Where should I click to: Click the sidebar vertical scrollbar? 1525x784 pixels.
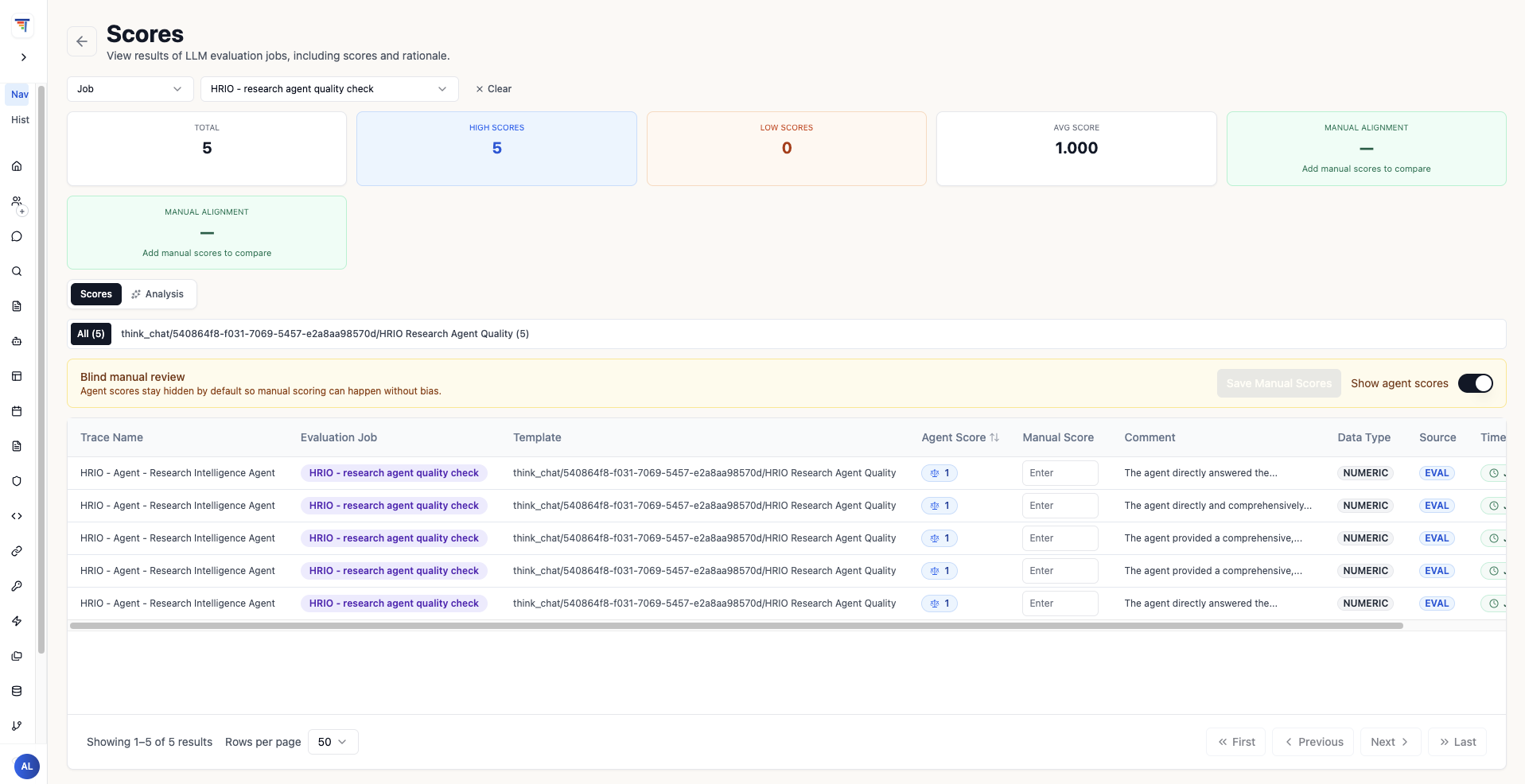tap(41, 370)
